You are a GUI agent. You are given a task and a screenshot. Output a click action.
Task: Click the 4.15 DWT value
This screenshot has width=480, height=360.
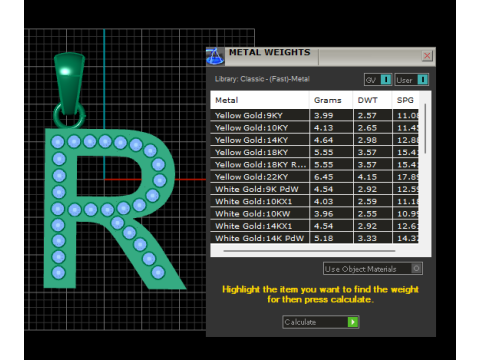pyautogui.click(x=367, y=177)
